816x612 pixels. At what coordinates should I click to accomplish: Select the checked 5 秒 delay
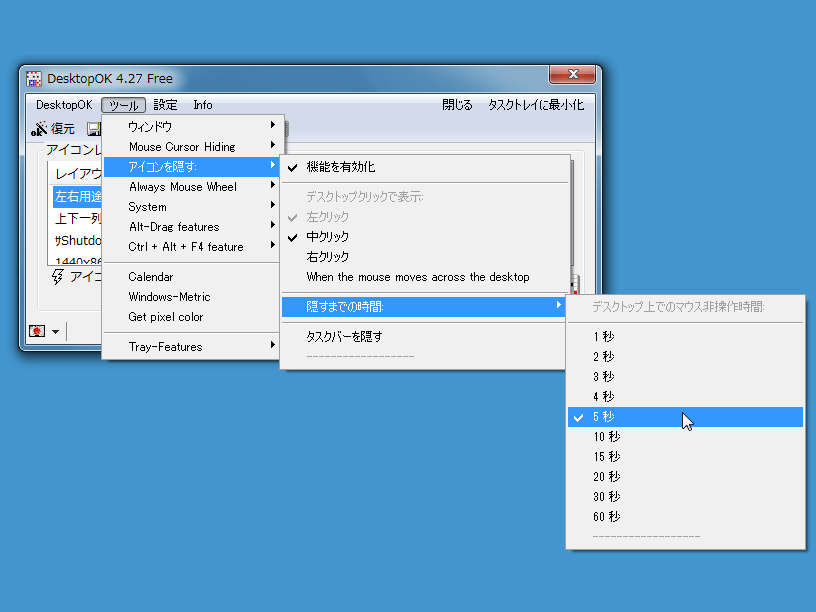coord(685,417)
